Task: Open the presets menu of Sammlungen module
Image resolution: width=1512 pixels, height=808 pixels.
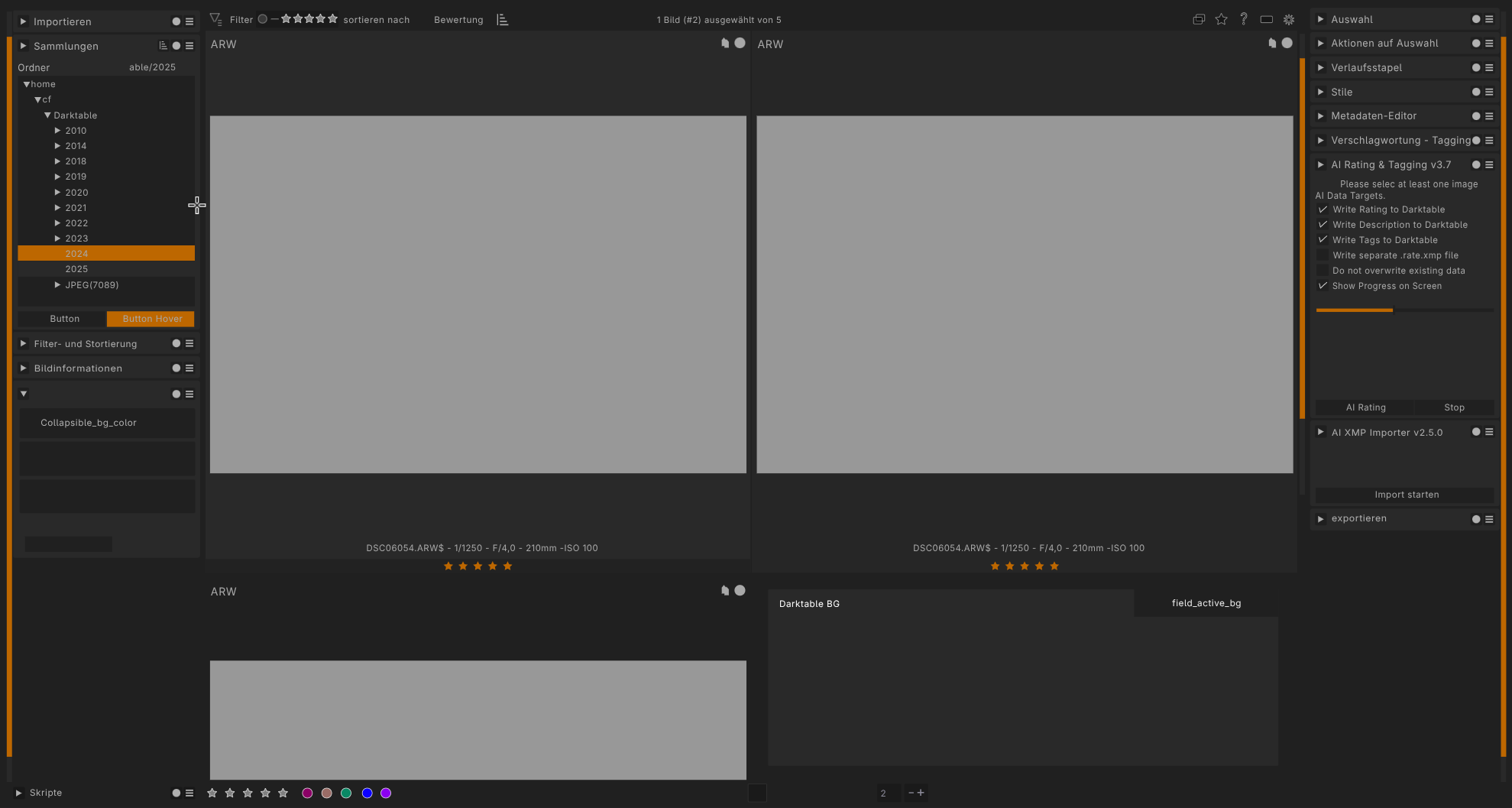Action: [x=189, y=46]
